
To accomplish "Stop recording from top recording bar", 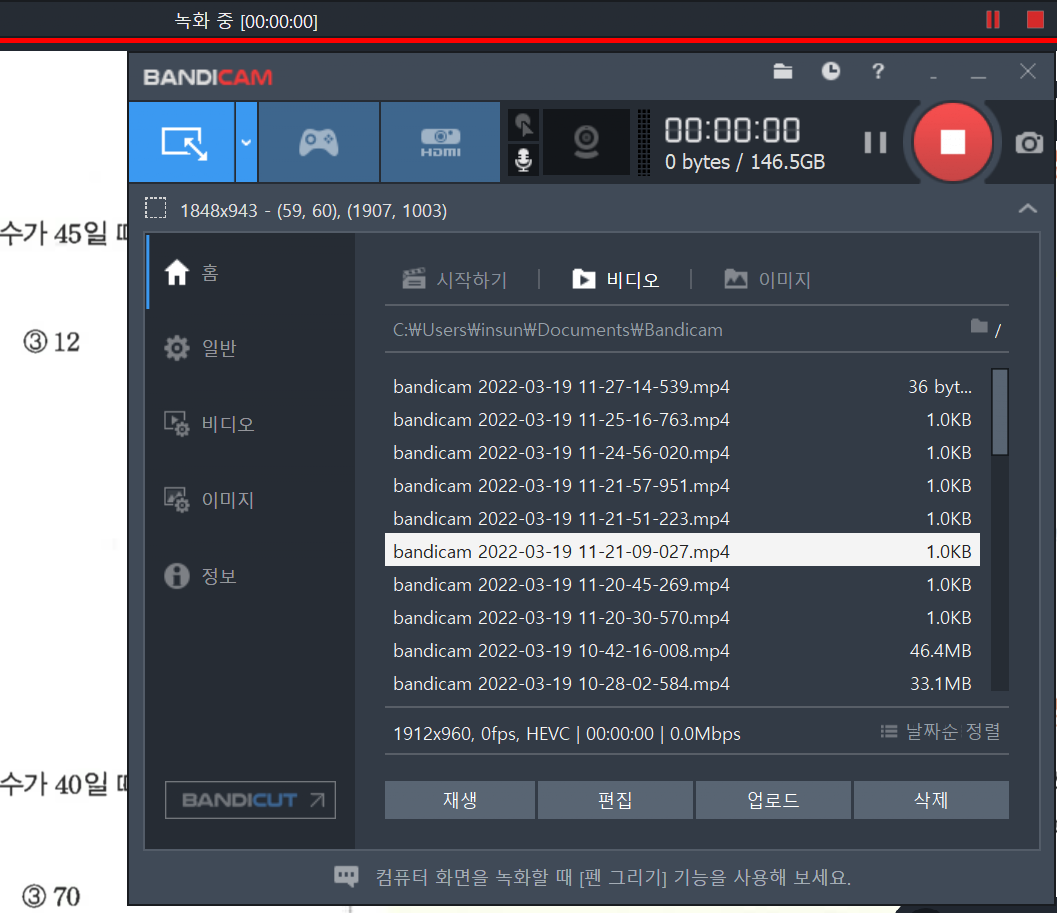I will pos(1035,20).
